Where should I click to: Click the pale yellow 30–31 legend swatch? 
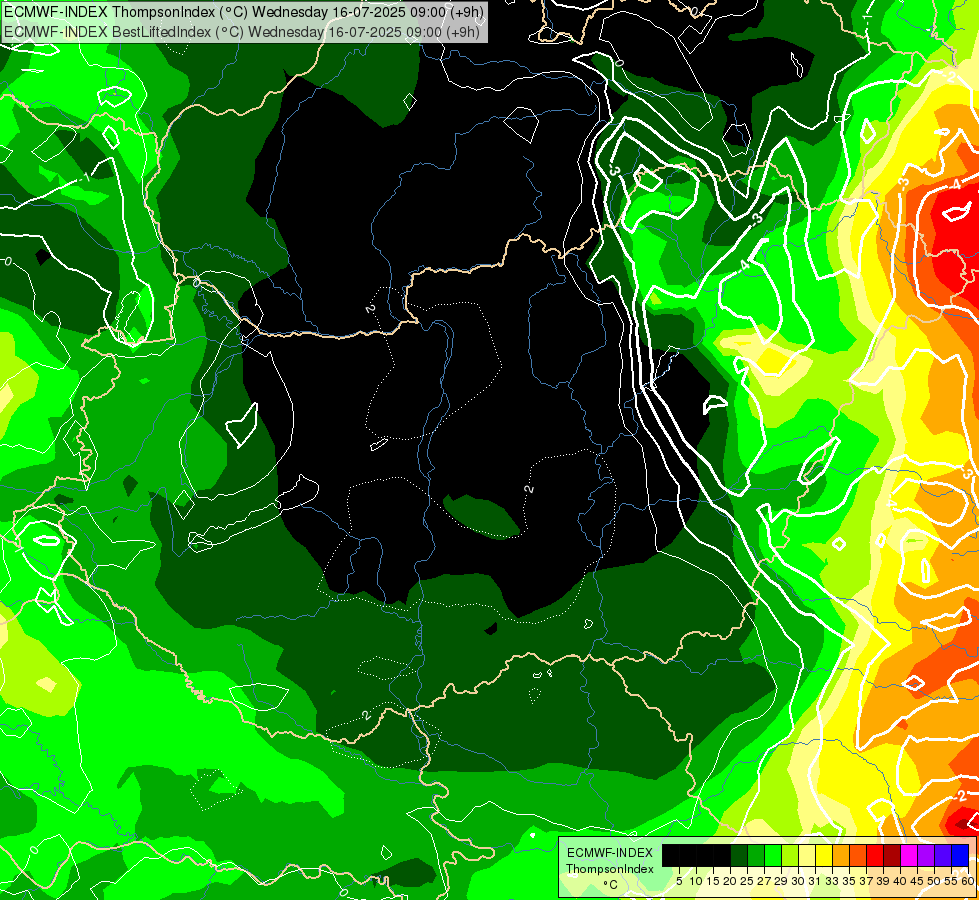tap(807, 855)
